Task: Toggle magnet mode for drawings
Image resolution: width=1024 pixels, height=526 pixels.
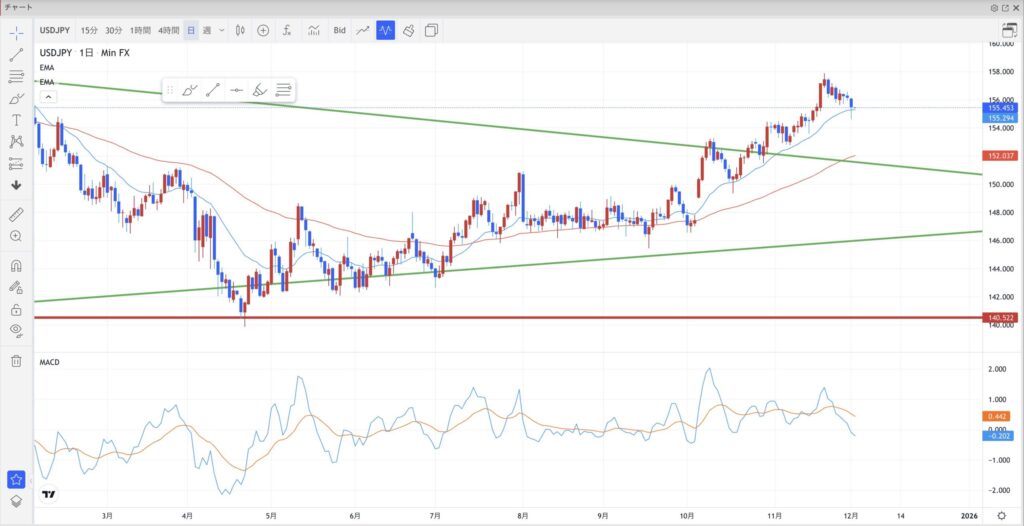Action: [x=17, y=266]
